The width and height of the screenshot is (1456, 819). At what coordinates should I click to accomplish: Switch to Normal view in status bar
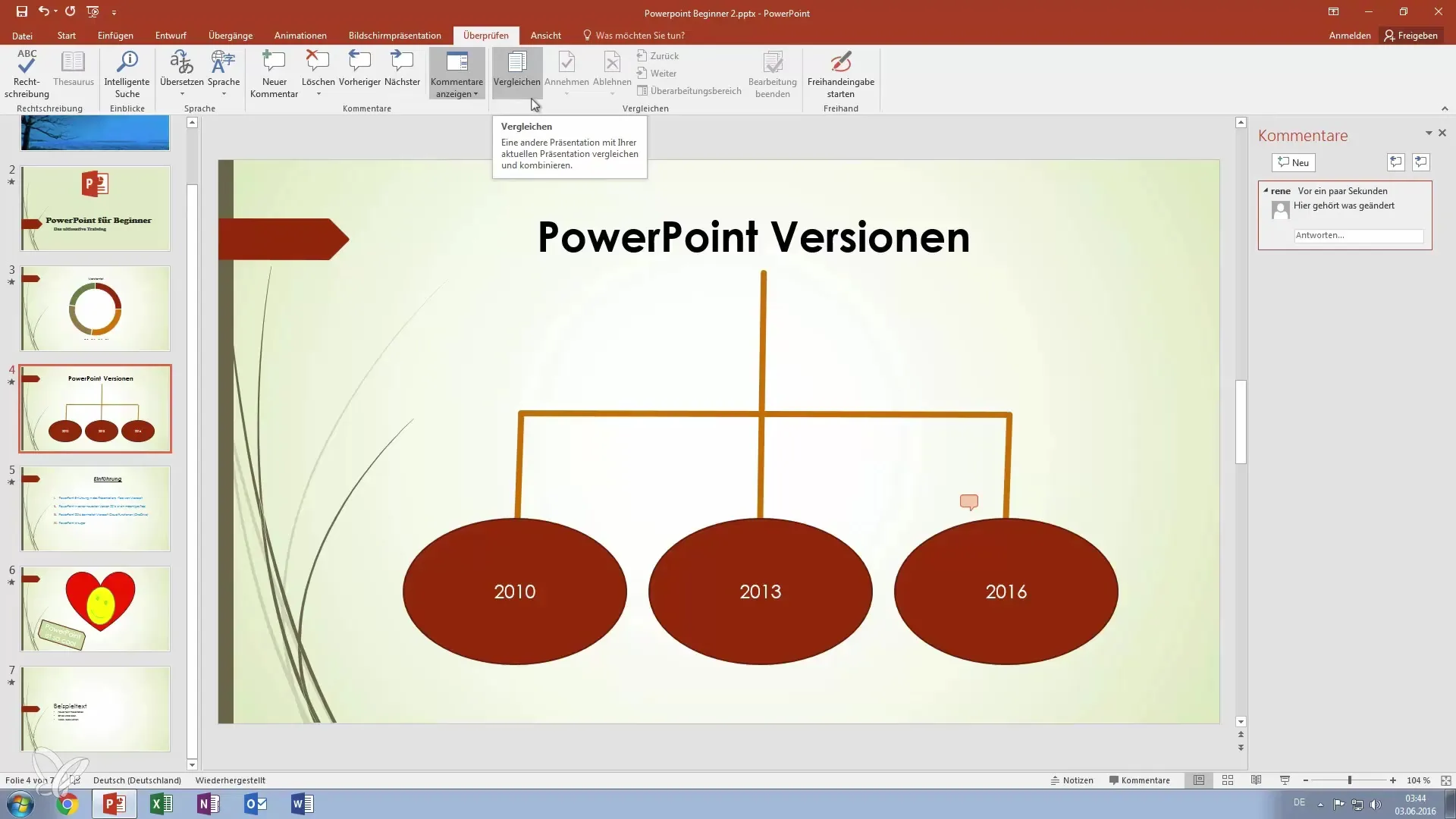(x=1198, y=780)
